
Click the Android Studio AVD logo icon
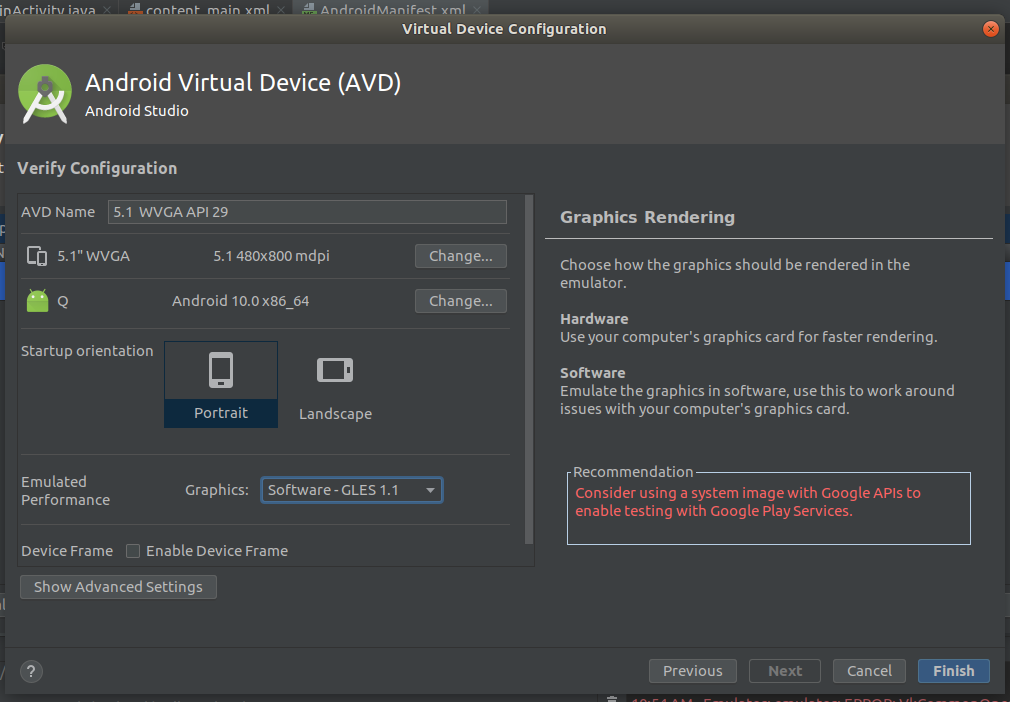pos(44,93)
